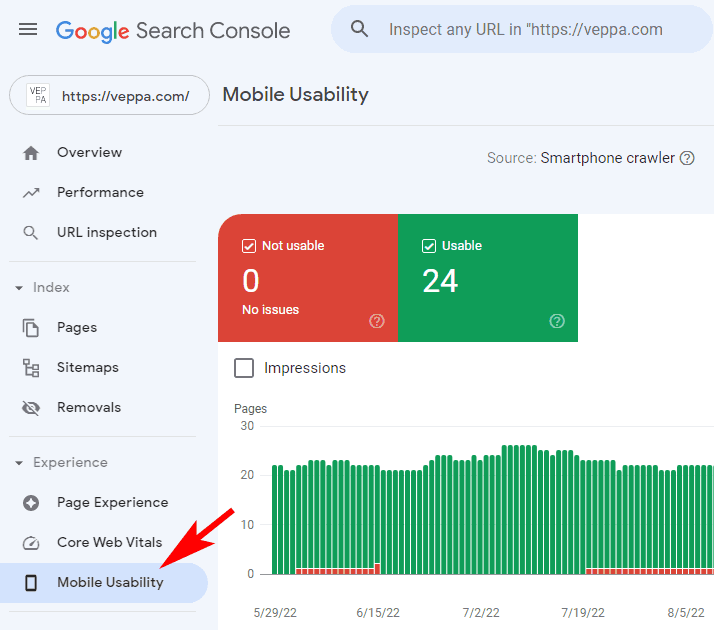714x630 pixels.
Task: Click the Overview home icon
Action: tap(31, 153)
